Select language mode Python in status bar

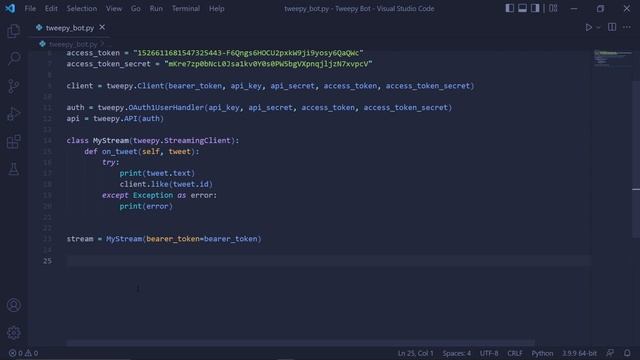coord(542,353)
